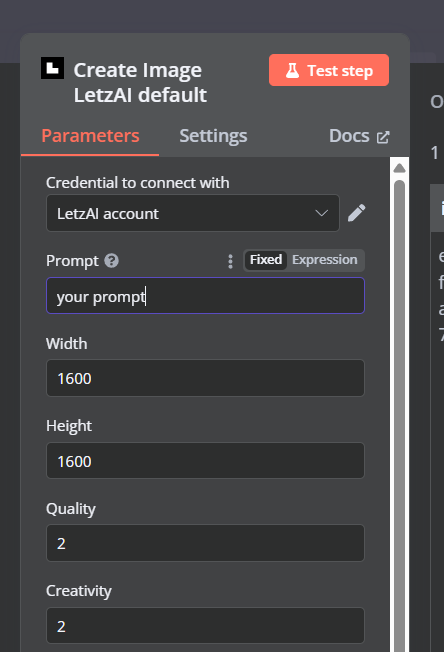Click the Creativity input field
Image resolution: width=444 pixels, height=652 pixels.
click(205, 626)
